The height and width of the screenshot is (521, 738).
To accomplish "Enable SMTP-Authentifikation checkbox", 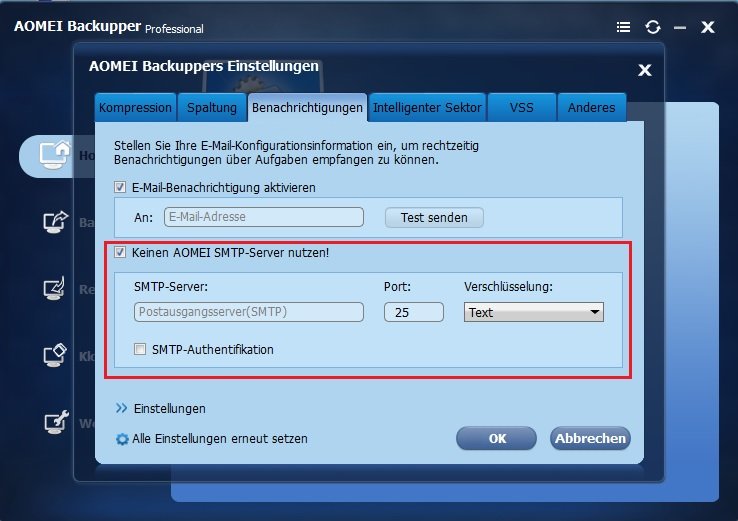I will pos(140,349).
